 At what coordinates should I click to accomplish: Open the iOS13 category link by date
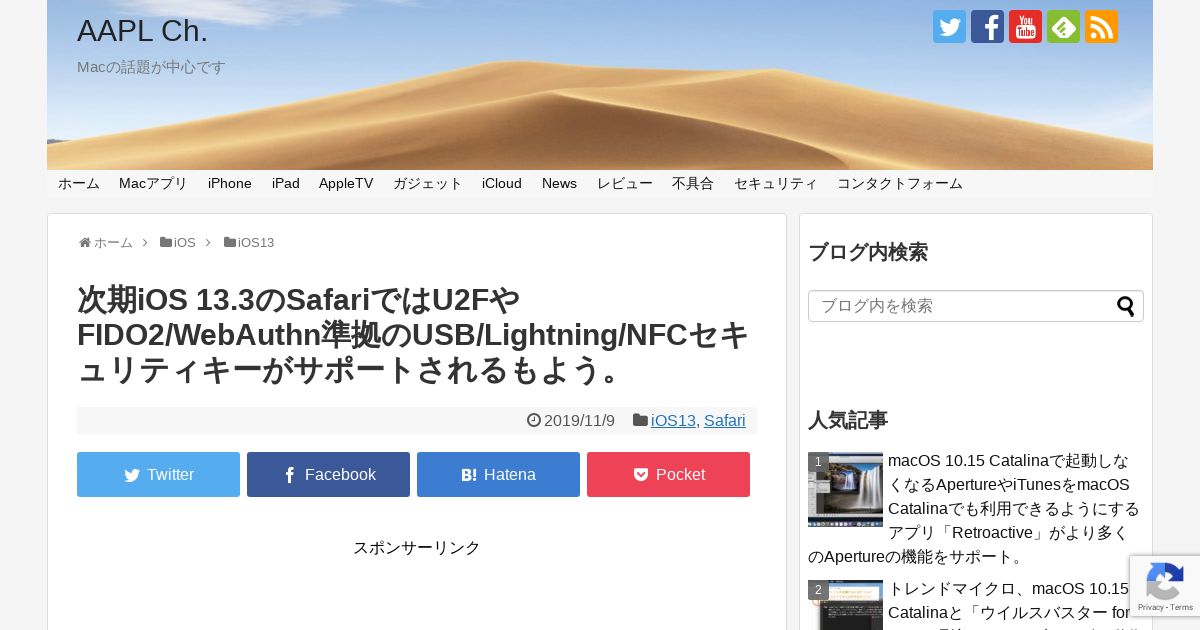pyautogui.click(x=673, y=421)
